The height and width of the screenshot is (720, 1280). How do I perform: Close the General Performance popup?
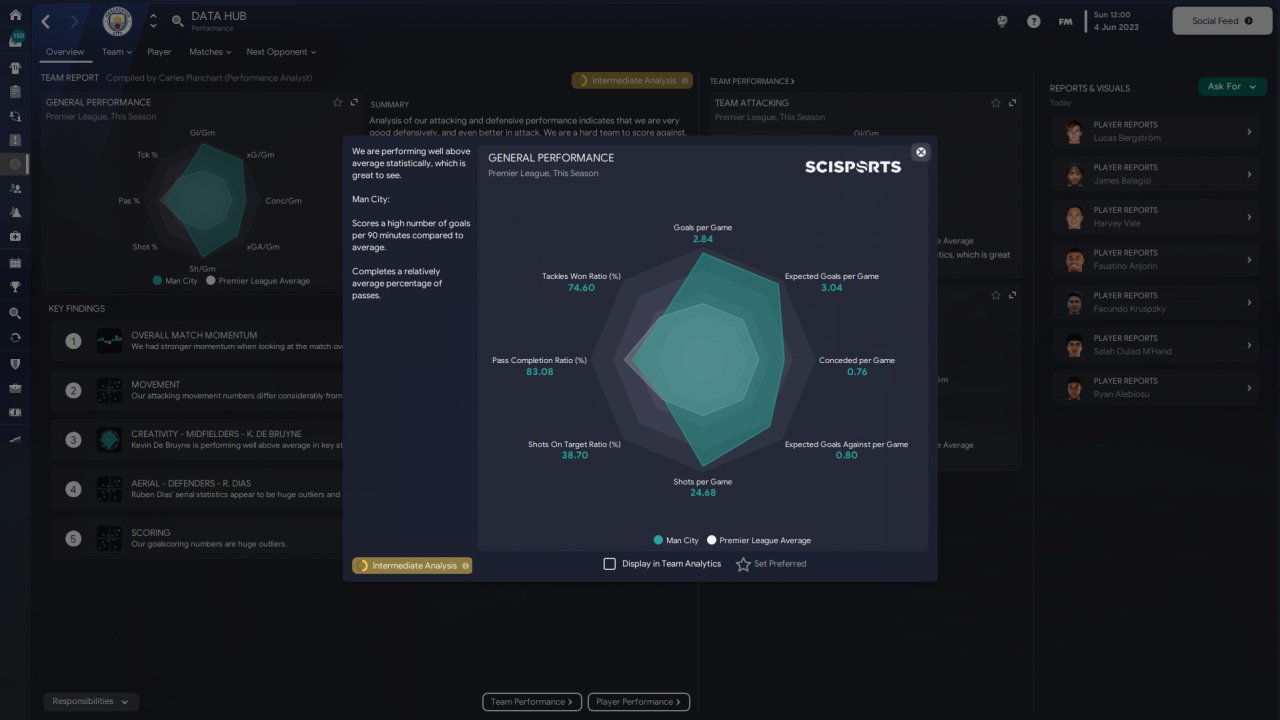(x=921, y=152)
